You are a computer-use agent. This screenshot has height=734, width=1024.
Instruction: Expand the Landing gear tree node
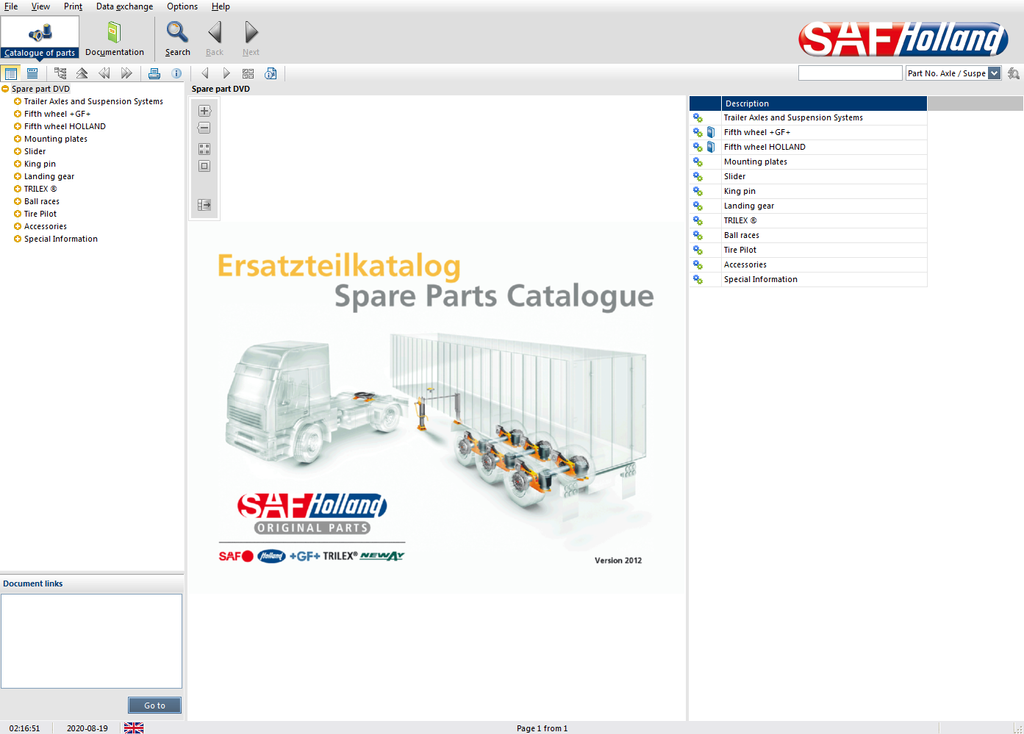click(x=18, y=177)
